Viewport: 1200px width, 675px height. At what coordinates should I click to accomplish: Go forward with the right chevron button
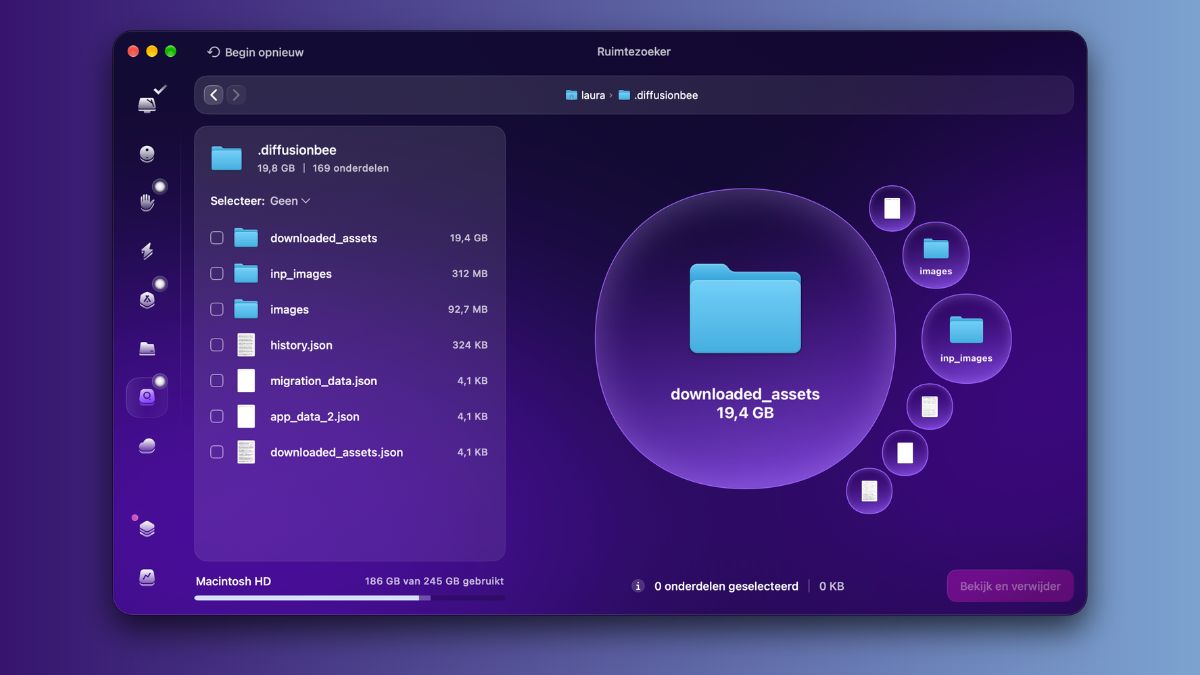pos(236,95)
